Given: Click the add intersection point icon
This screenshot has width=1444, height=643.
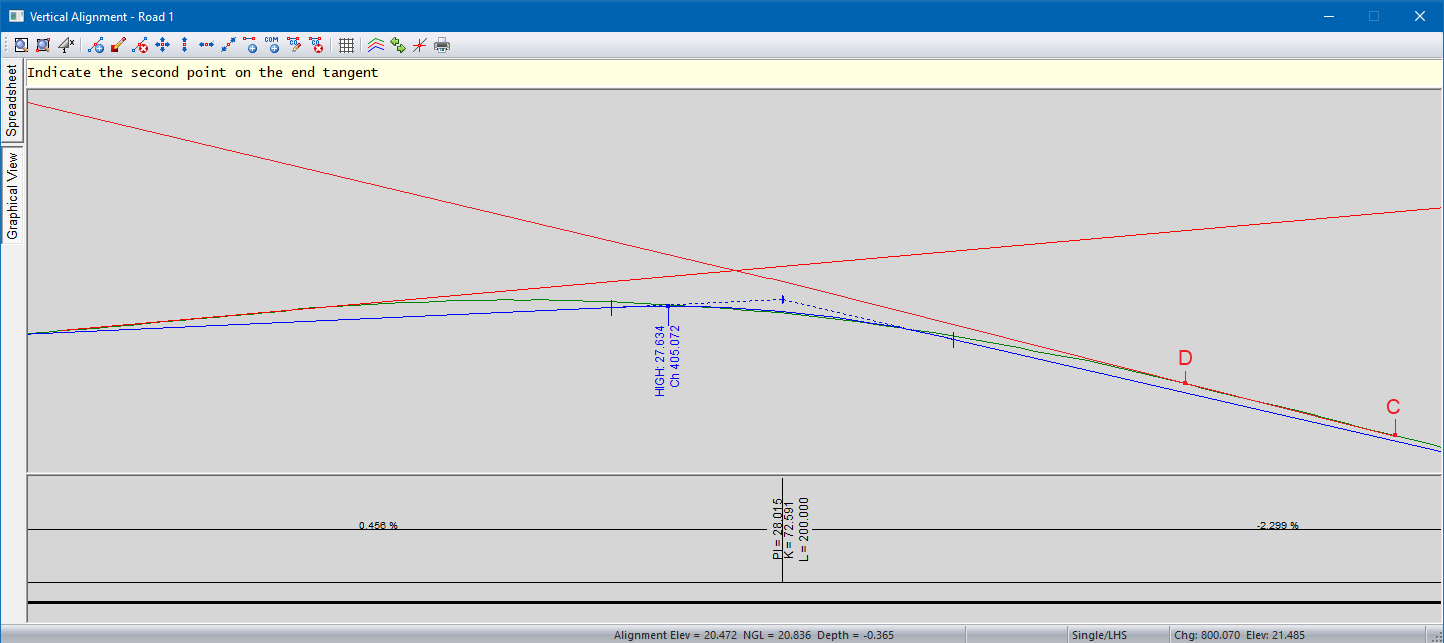Looking at the screenshot, I should (96, 45).
